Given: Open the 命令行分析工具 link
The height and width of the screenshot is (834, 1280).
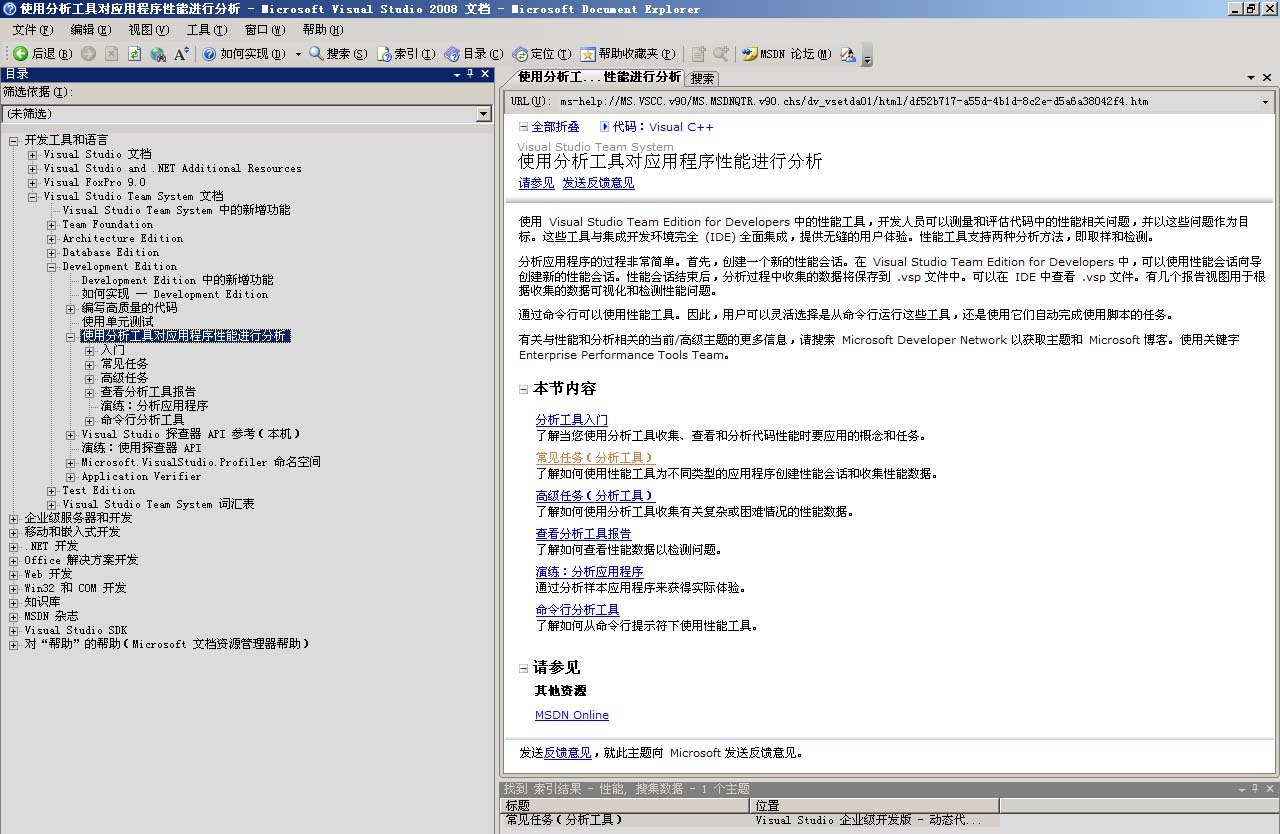Looking at the screenshot, I should pos(577,610).
